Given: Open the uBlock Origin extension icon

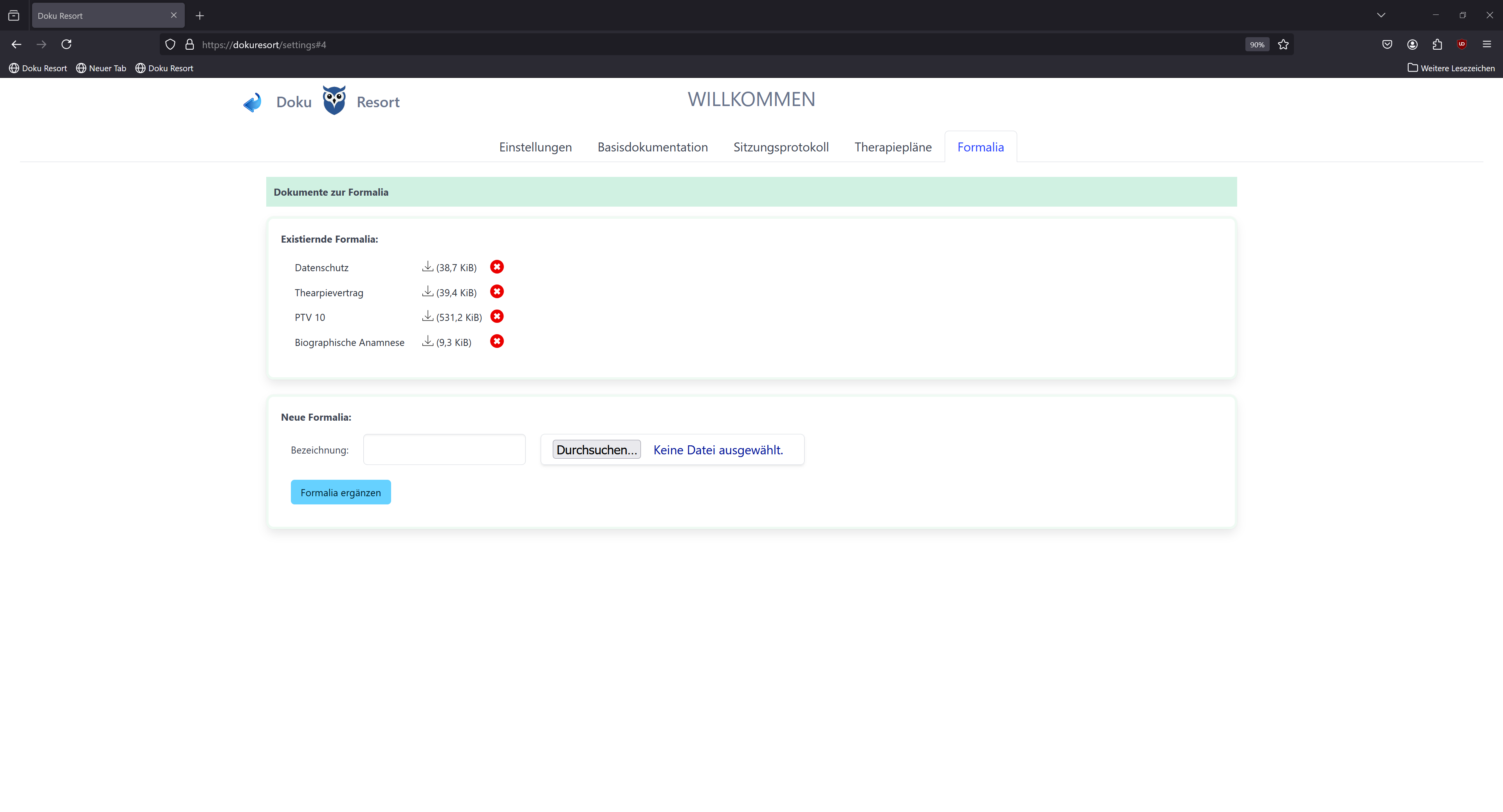Looking at the screenshot, I should pos(1462,44).
